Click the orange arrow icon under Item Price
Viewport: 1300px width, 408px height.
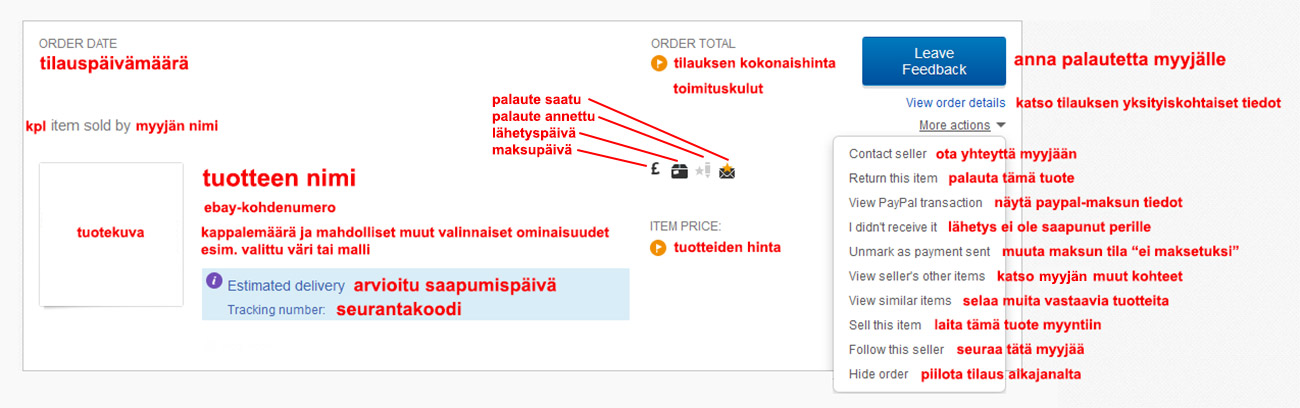click(658, 247)
